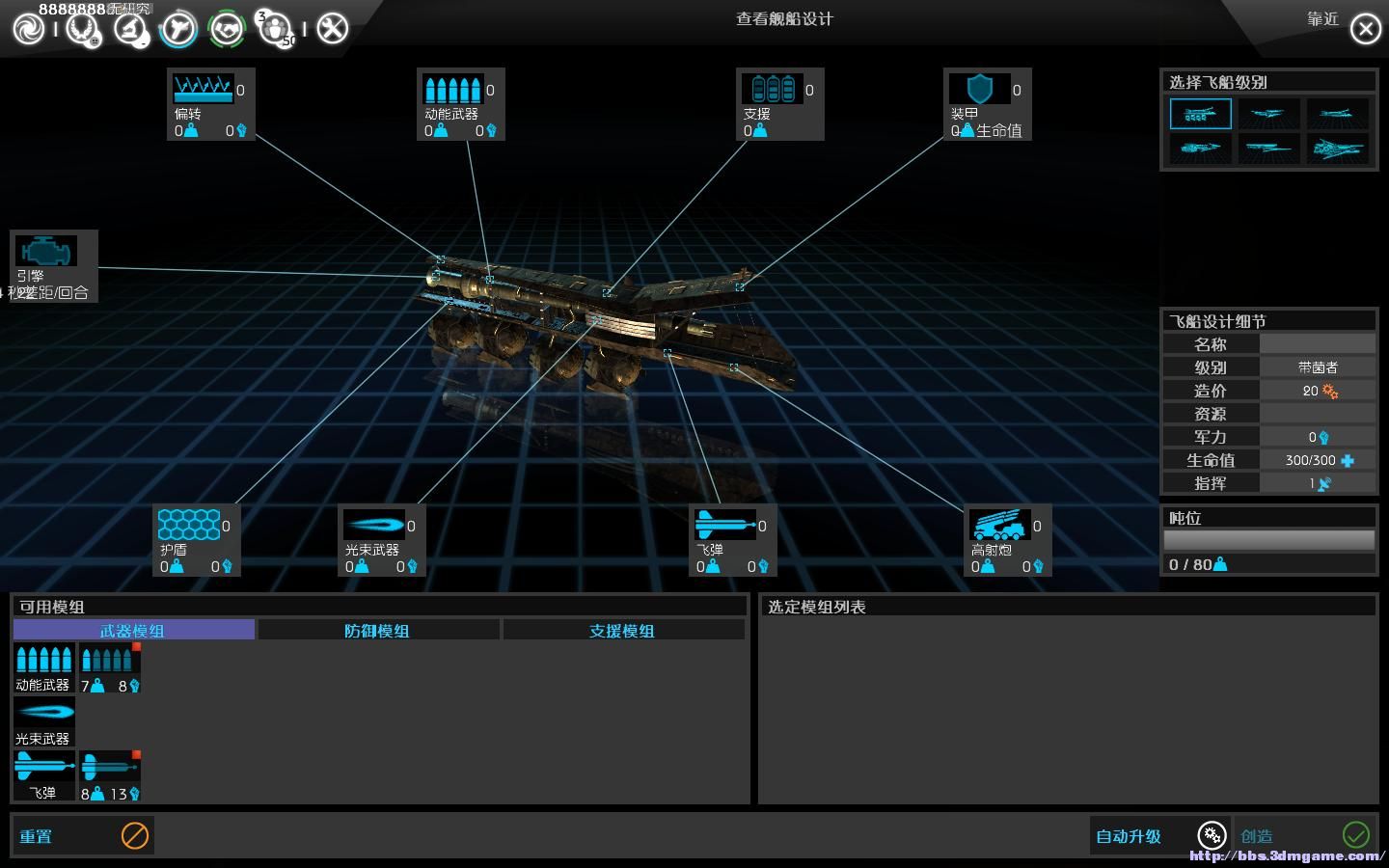Click the 指挥 command points value
1389x868 pixels.
(1320, 483)
